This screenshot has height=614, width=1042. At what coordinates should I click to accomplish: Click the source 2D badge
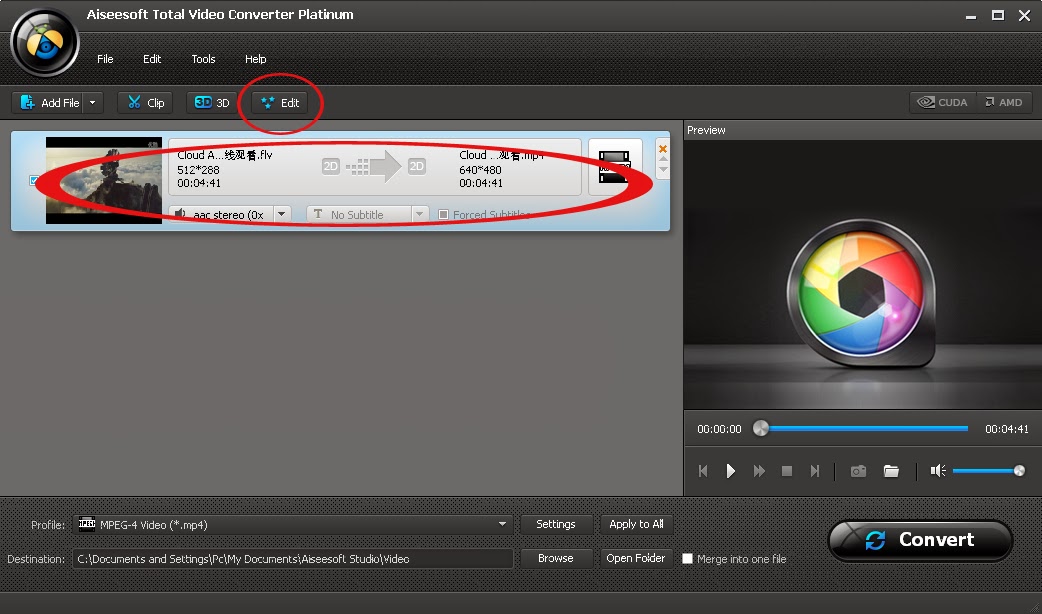pyautogui.click(x=330, y=166)
